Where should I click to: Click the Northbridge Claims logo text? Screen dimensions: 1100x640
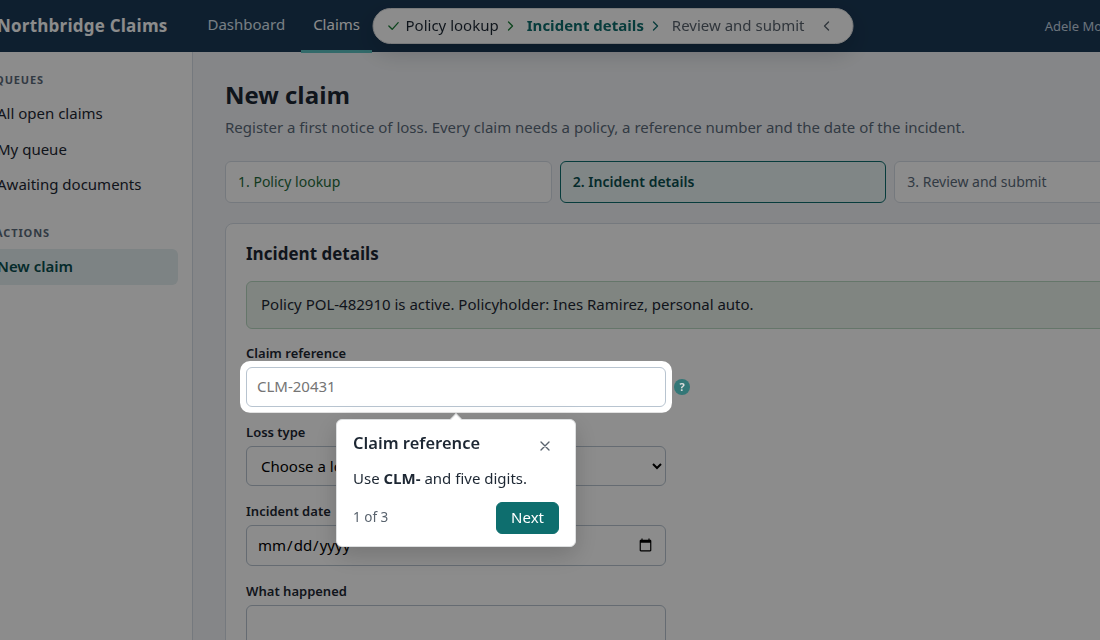[x=83, y=26]
